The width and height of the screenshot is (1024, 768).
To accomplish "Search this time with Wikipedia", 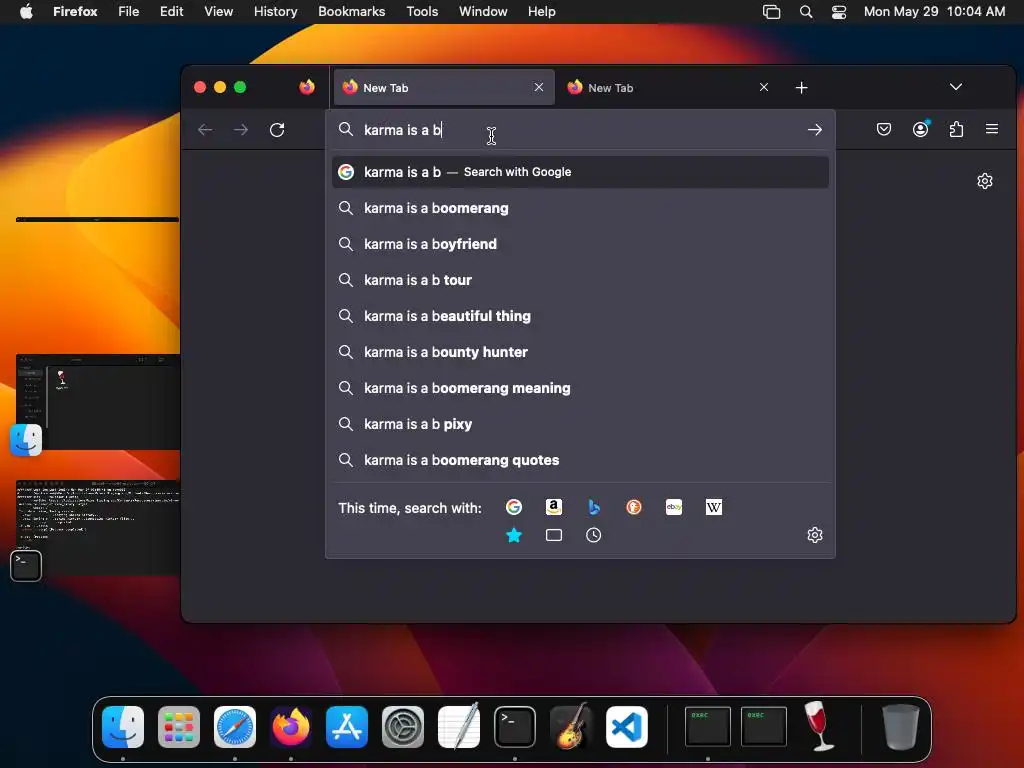I will click(714, 507).
